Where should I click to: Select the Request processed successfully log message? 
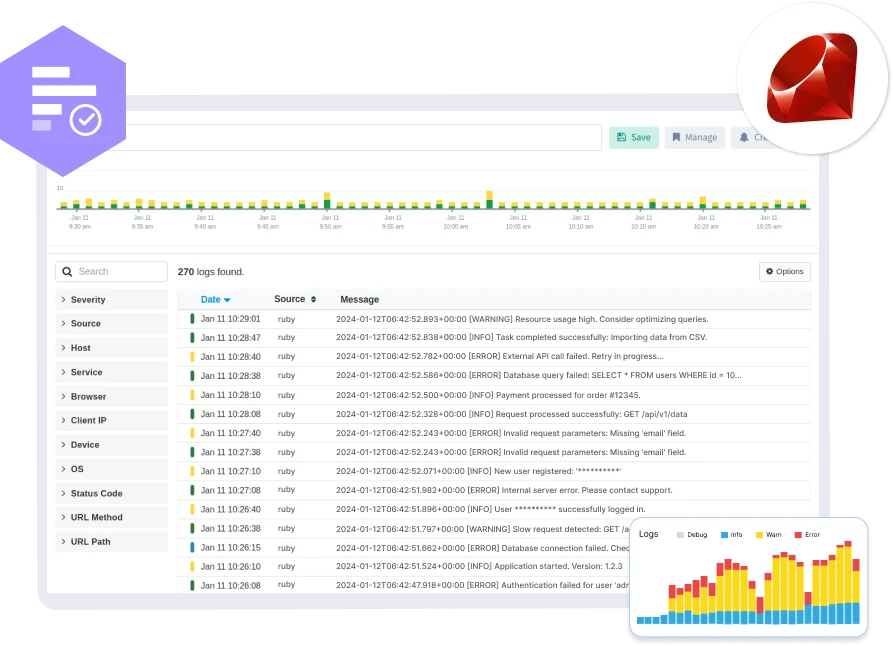[511, 414]
